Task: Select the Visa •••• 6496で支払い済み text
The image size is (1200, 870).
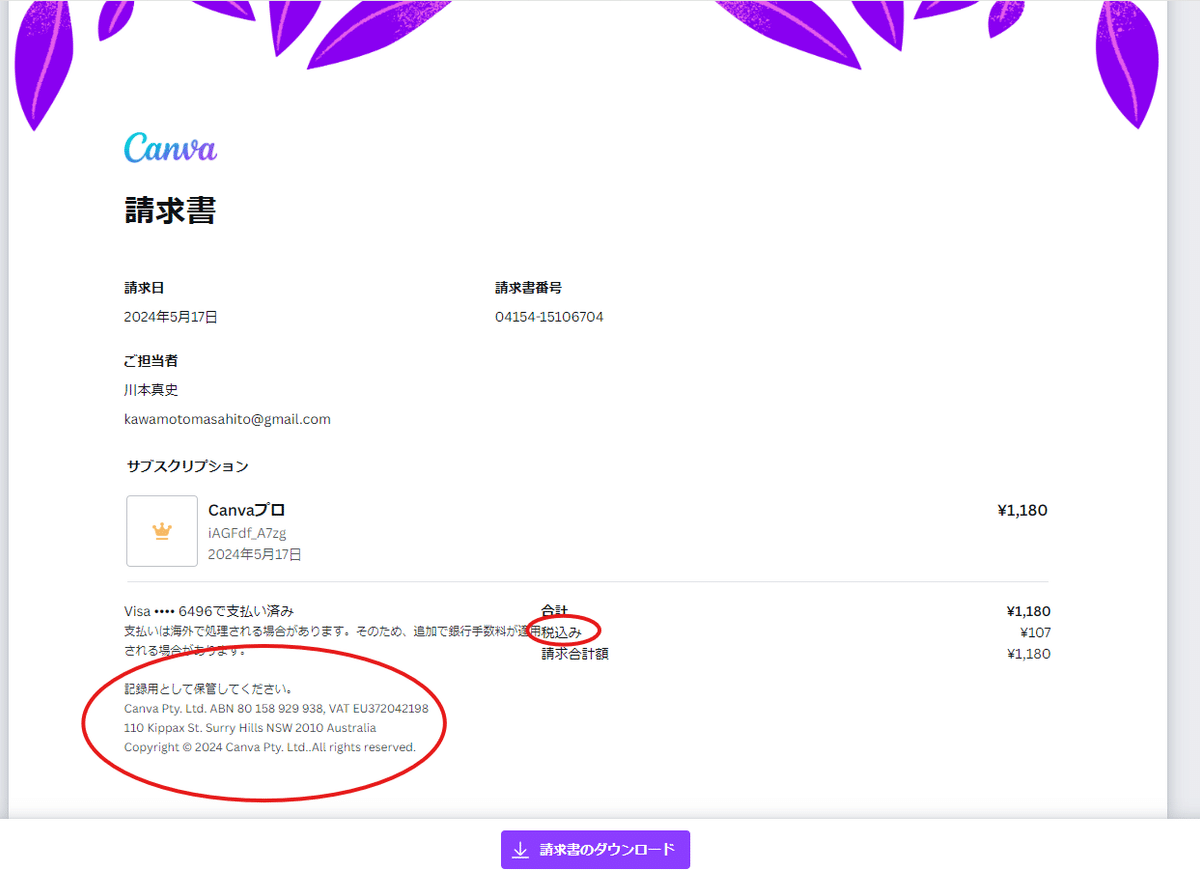Action: (209, 611)
